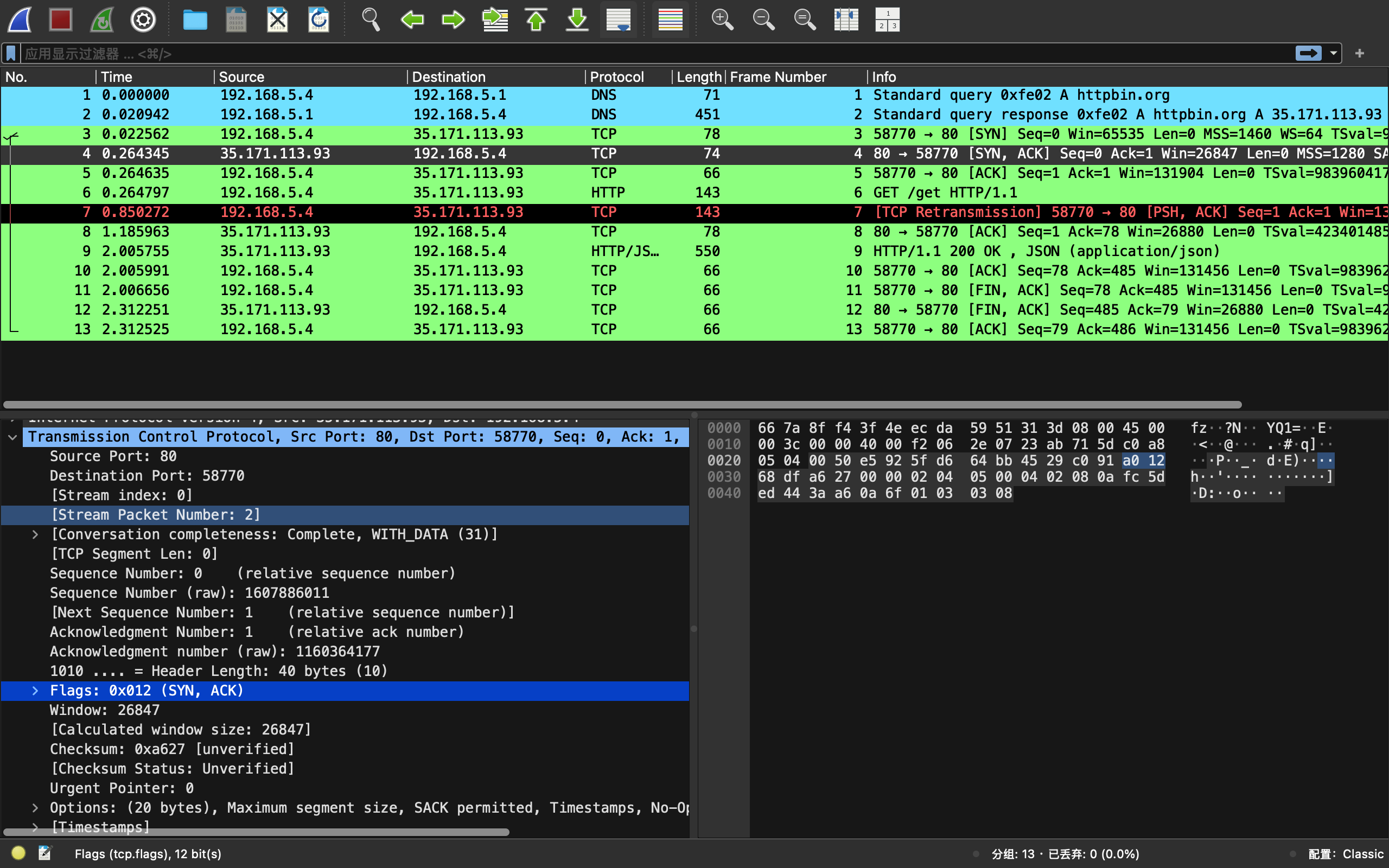Select packet 2 DNS query response
1389x868 pixels.
[x=694, y=115]
